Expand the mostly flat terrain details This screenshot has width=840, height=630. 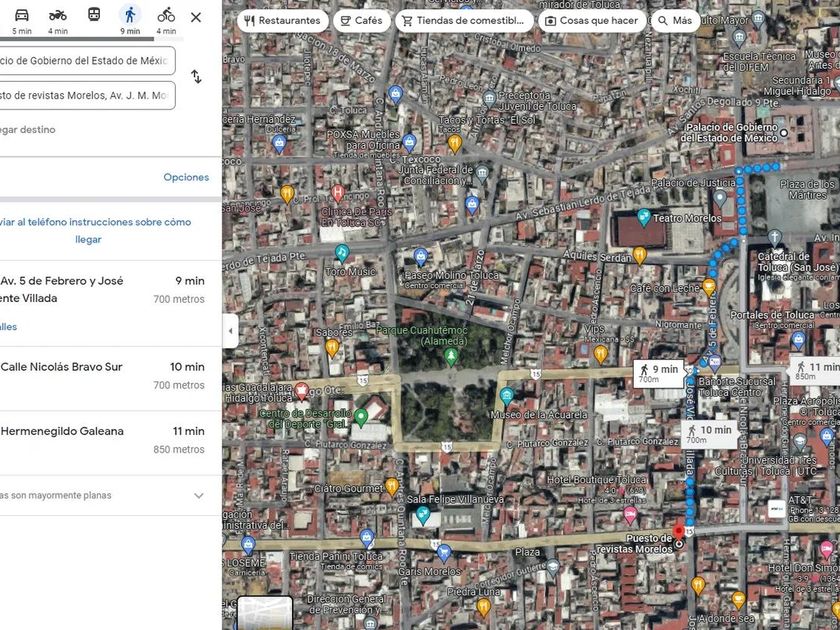[x=198, y=496]
